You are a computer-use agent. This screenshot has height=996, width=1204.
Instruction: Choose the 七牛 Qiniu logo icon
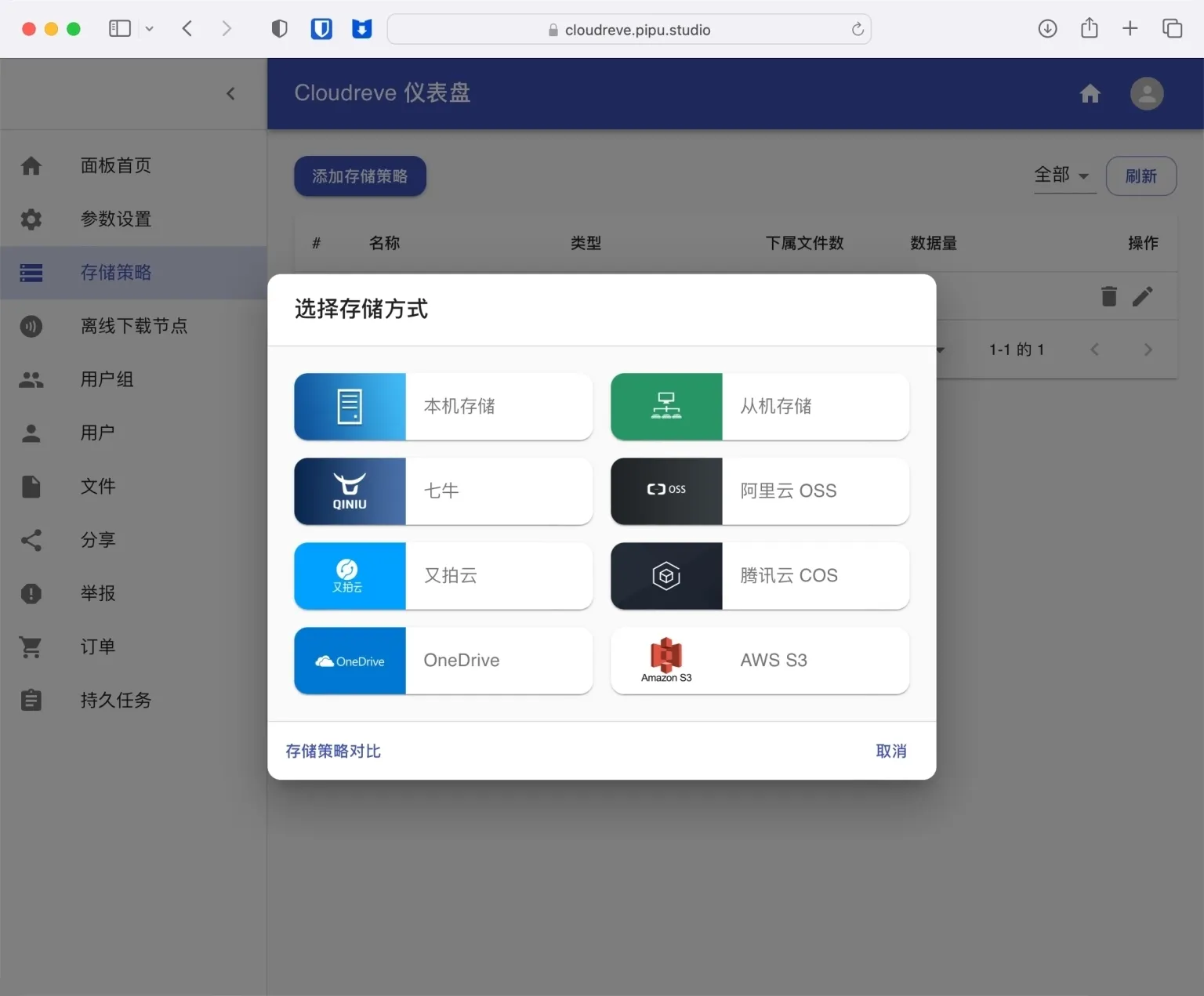pos(350,491)
